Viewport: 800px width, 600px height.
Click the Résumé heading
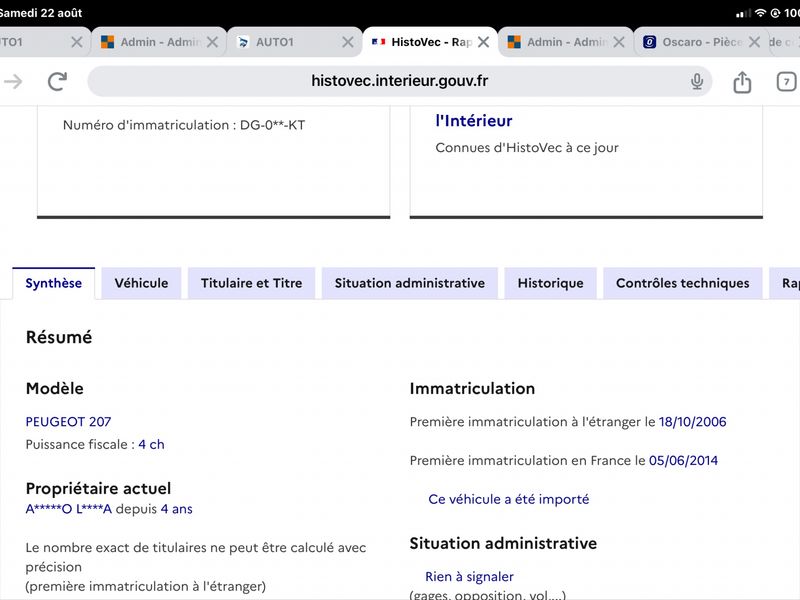59,337
